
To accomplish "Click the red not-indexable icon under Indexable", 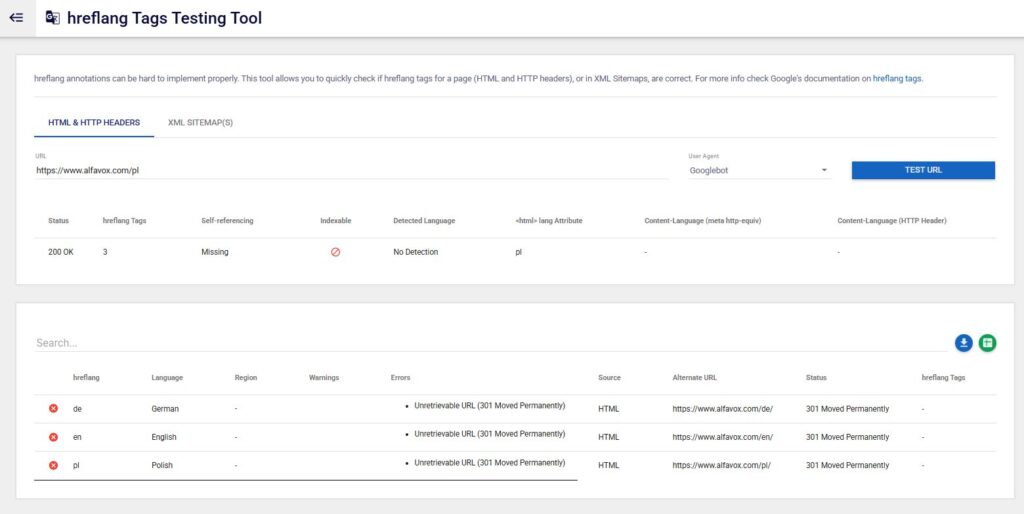I will pos(335,252).
